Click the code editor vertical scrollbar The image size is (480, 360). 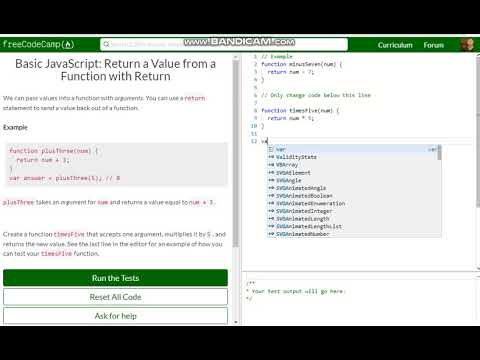pos(478,132)
